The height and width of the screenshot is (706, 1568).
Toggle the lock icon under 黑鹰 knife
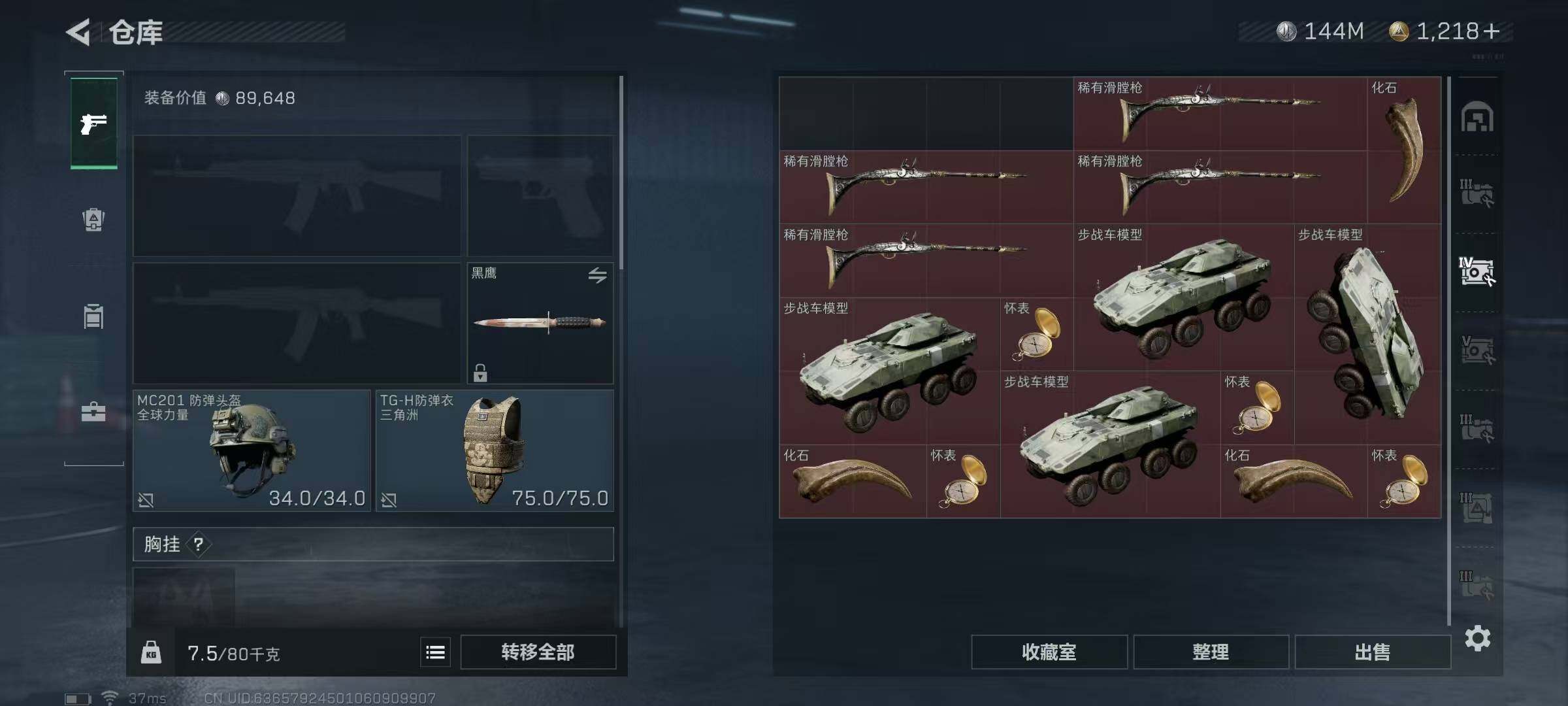480,373
